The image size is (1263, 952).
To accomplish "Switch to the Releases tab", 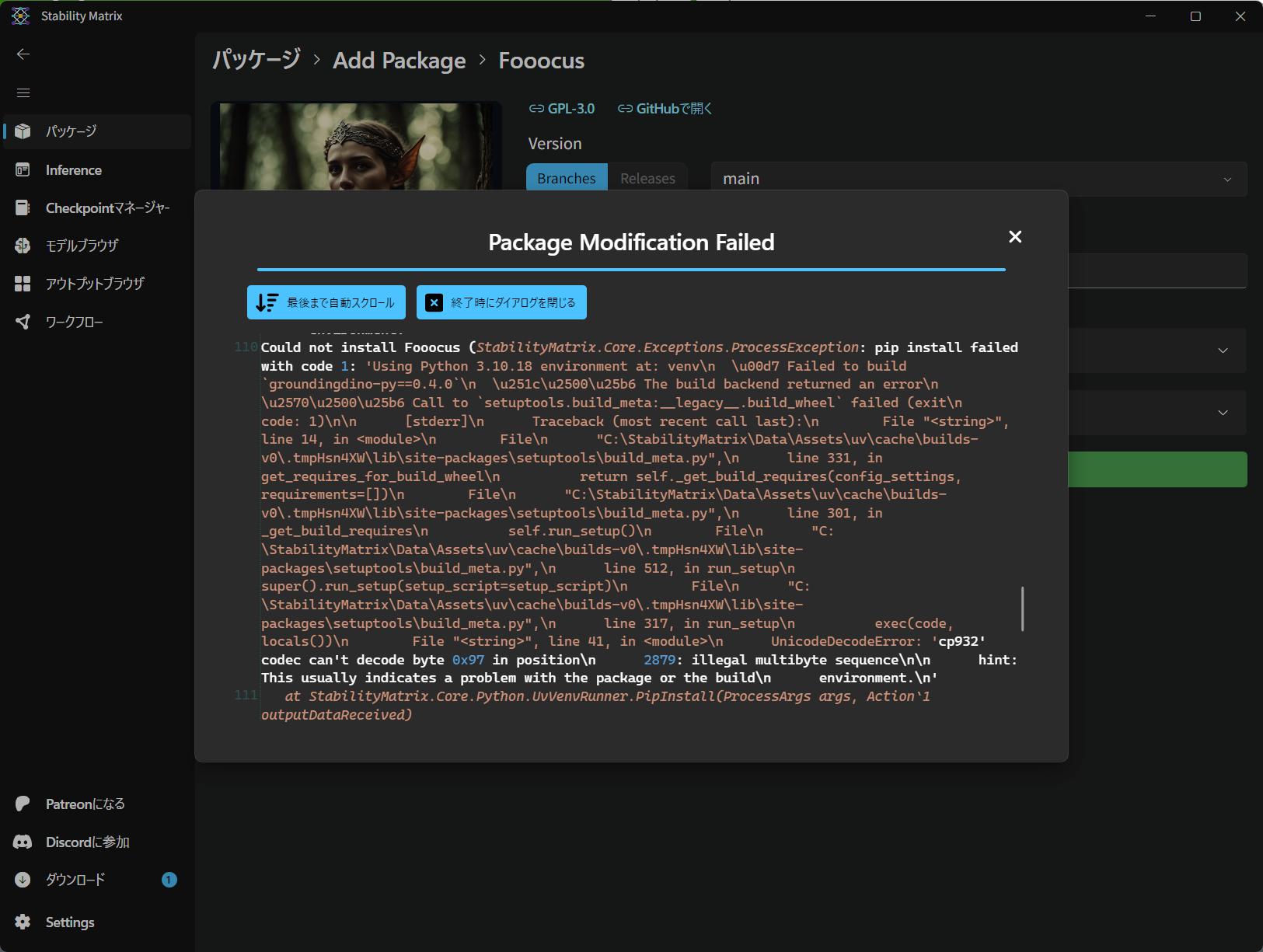I will 647,179.
